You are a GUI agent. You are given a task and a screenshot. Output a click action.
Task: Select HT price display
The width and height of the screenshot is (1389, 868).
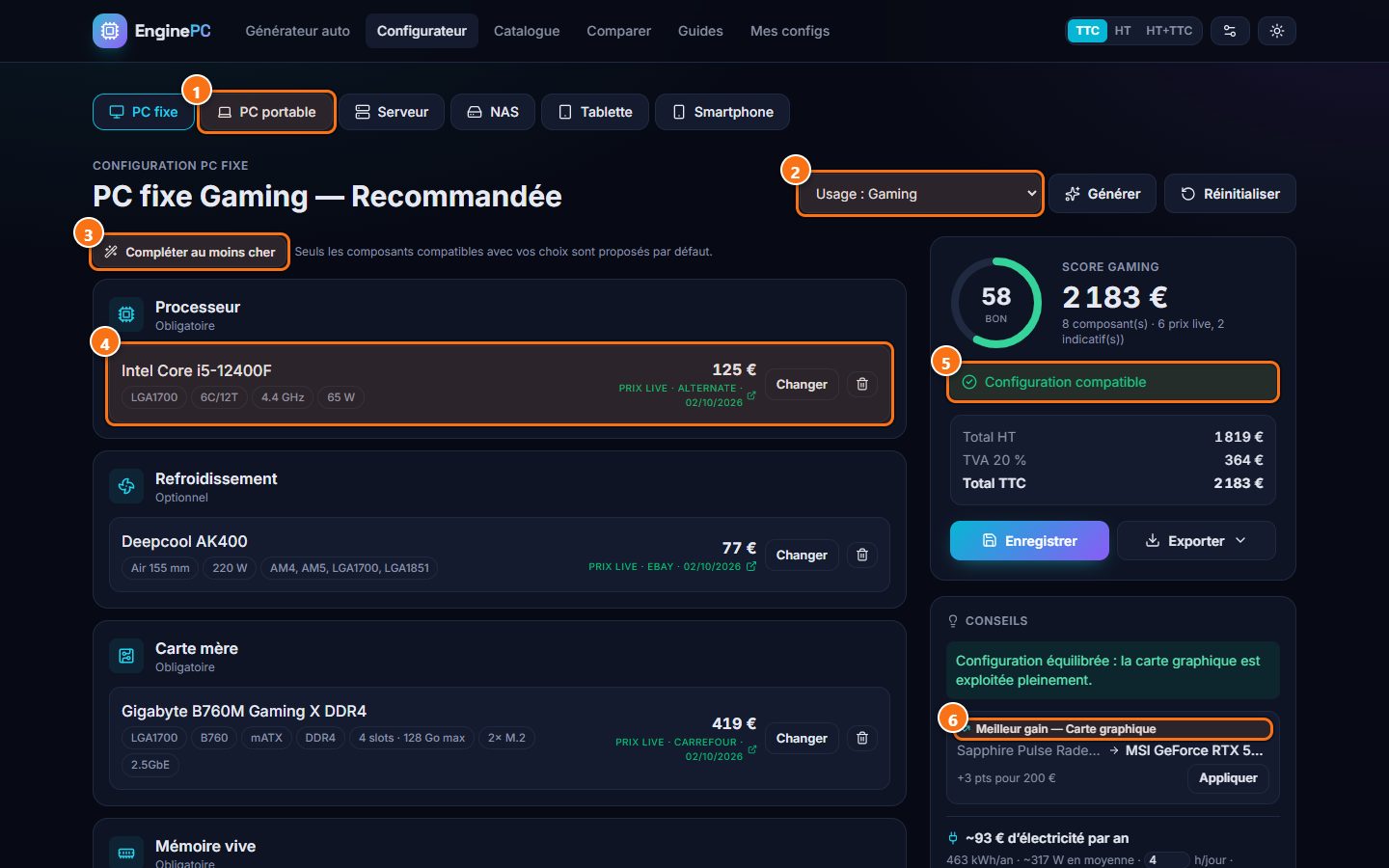pos(1123,31)
